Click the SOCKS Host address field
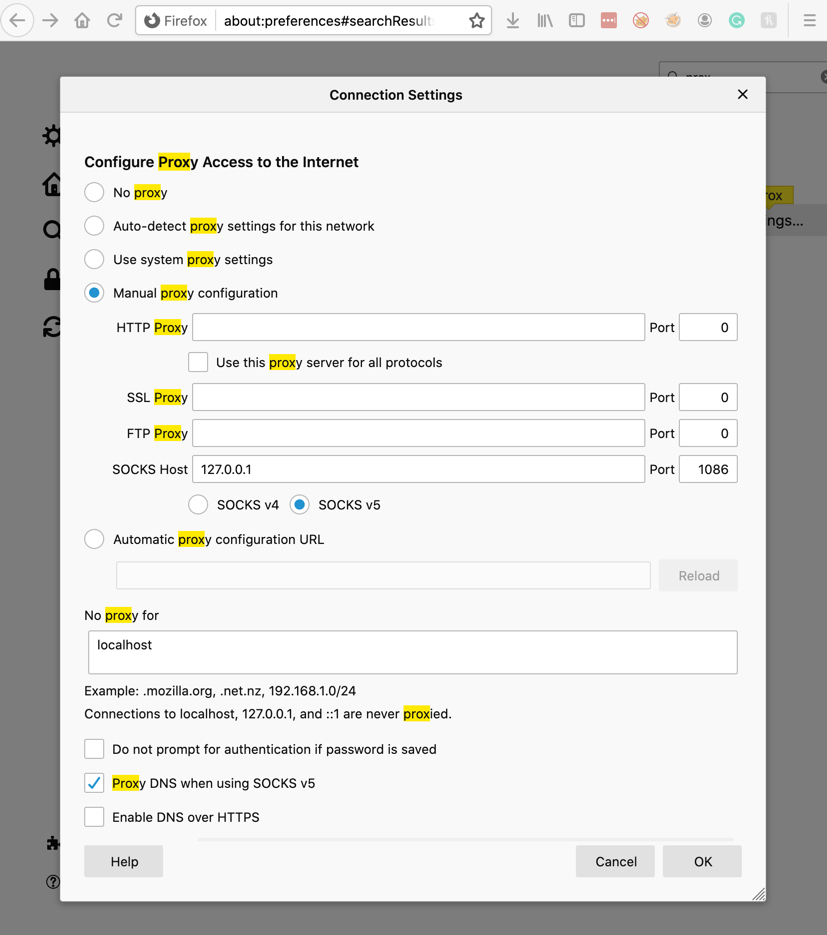The width and height of the screenshot is (827, 935). pos(418,469)
